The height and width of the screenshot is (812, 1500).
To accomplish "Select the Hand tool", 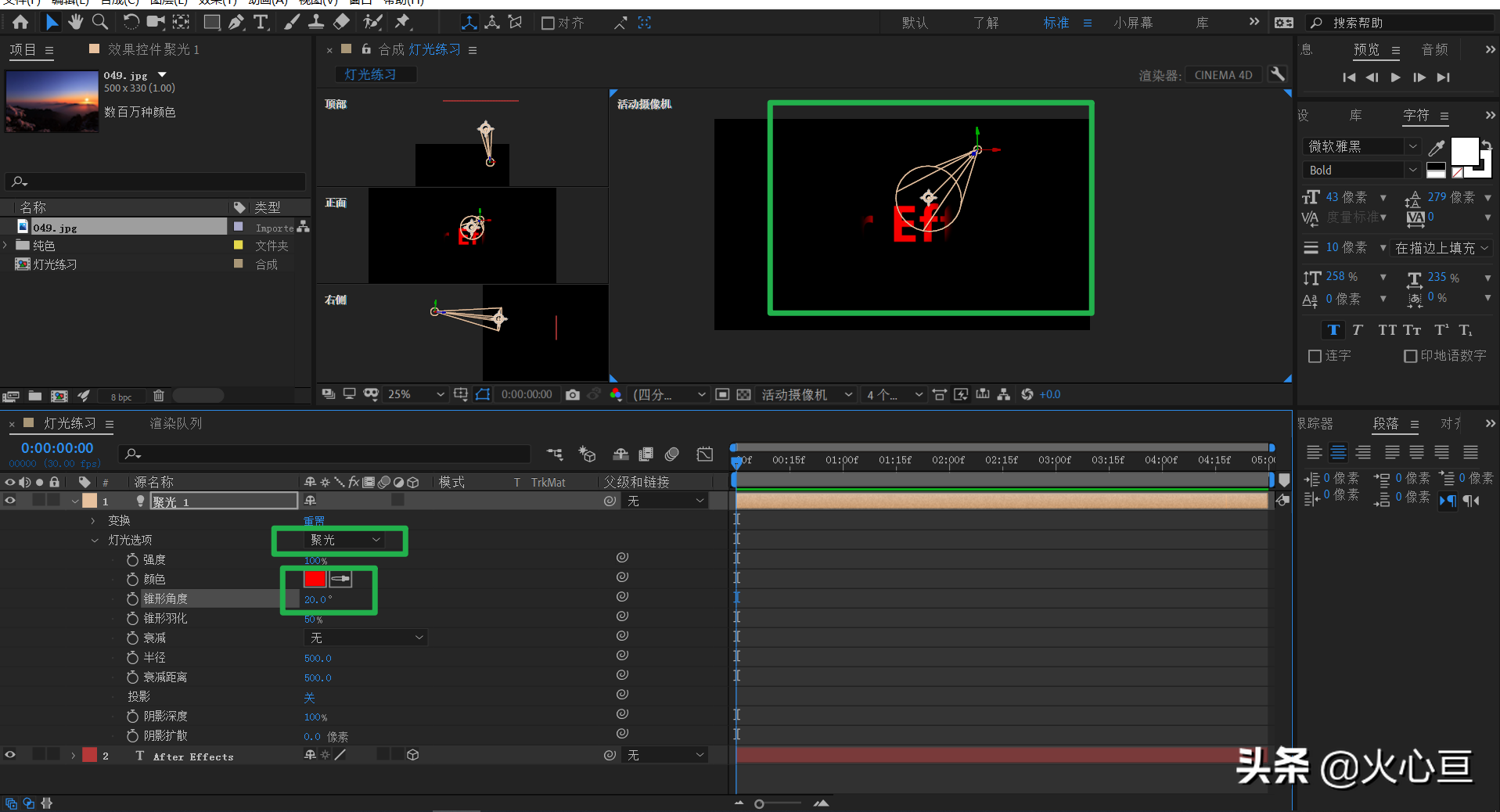I will click(x=76, y=22).
